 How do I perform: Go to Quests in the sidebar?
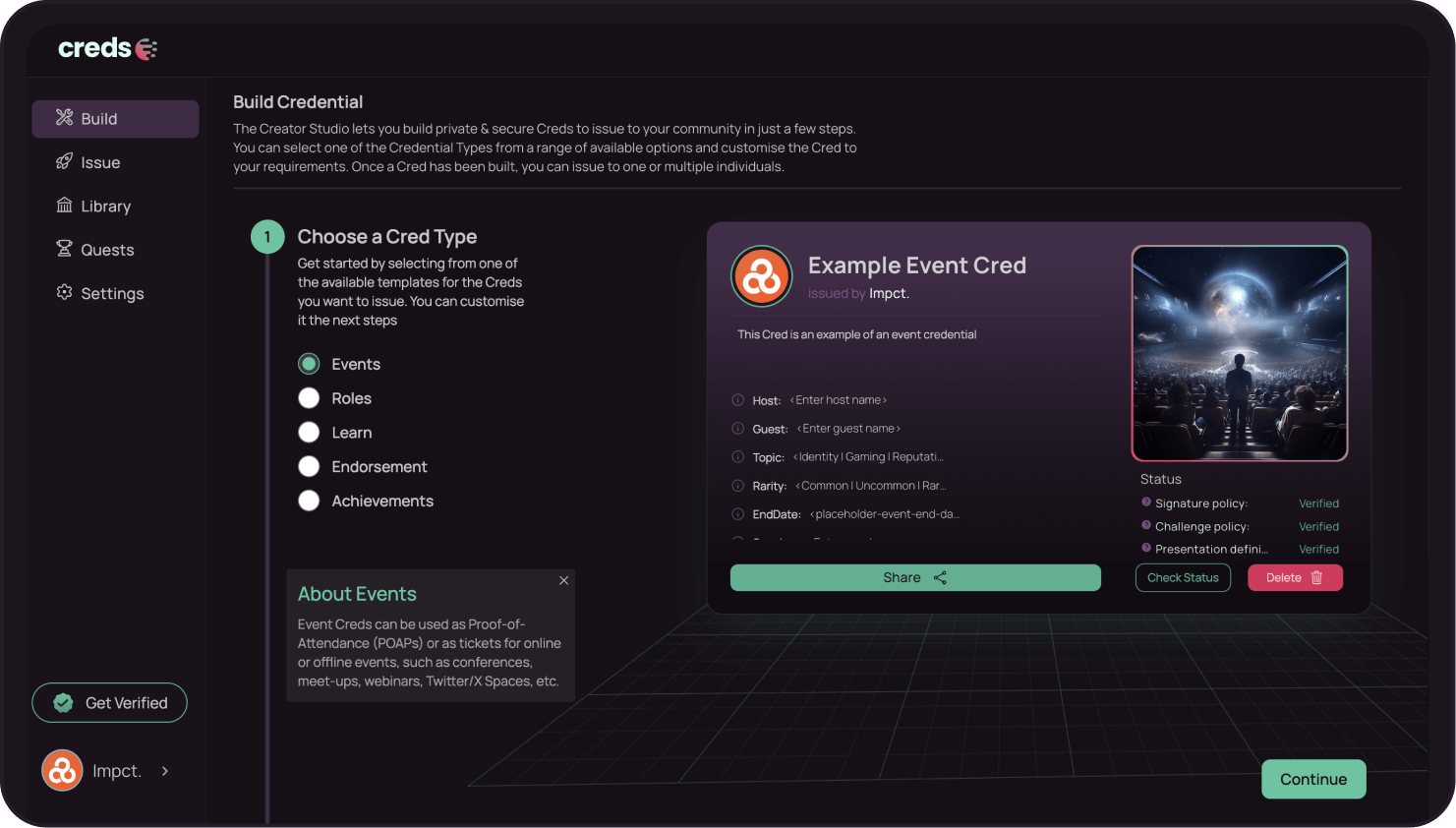[106, 250]
